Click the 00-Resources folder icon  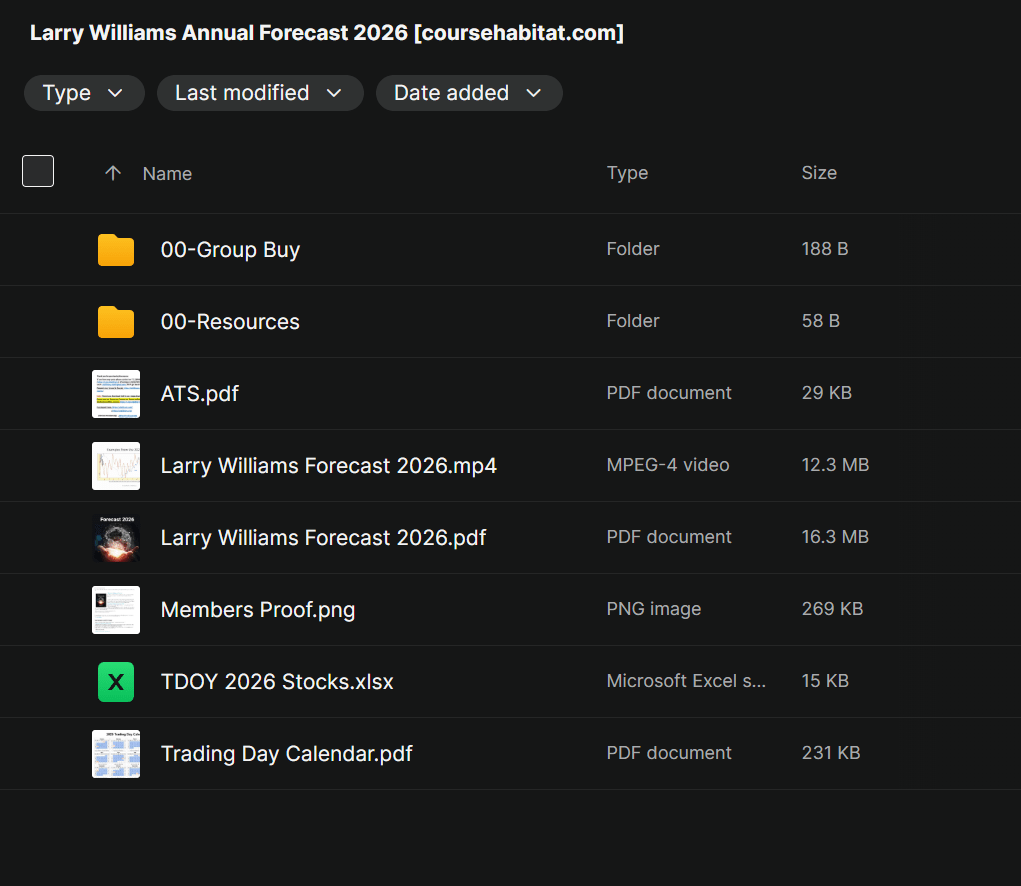(x=115, y=321)
